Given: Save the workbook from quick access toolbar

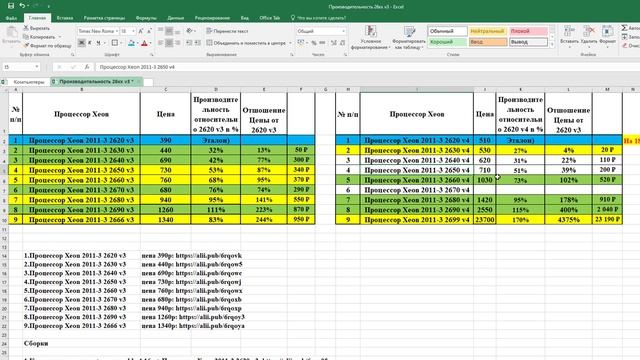Looking at the screenshot, I should [x=11, y=6].
